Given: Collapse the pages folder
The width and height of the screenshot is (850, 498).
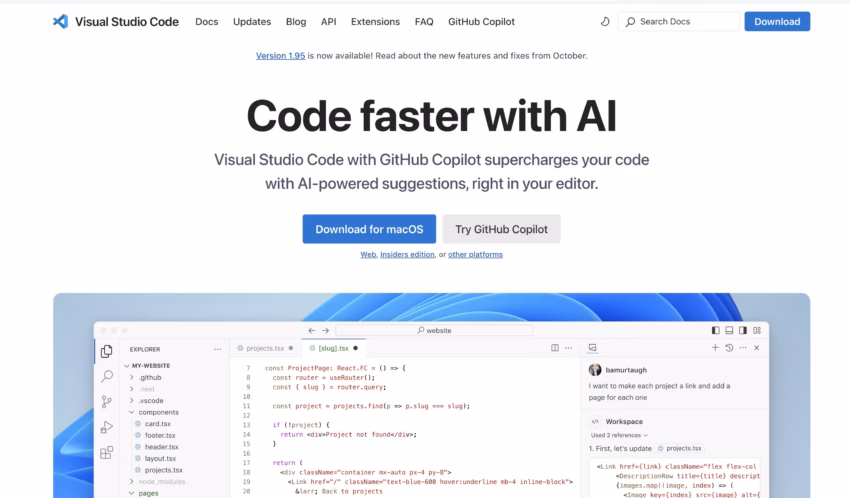Looking at the screenshot, I should (132, 493).
